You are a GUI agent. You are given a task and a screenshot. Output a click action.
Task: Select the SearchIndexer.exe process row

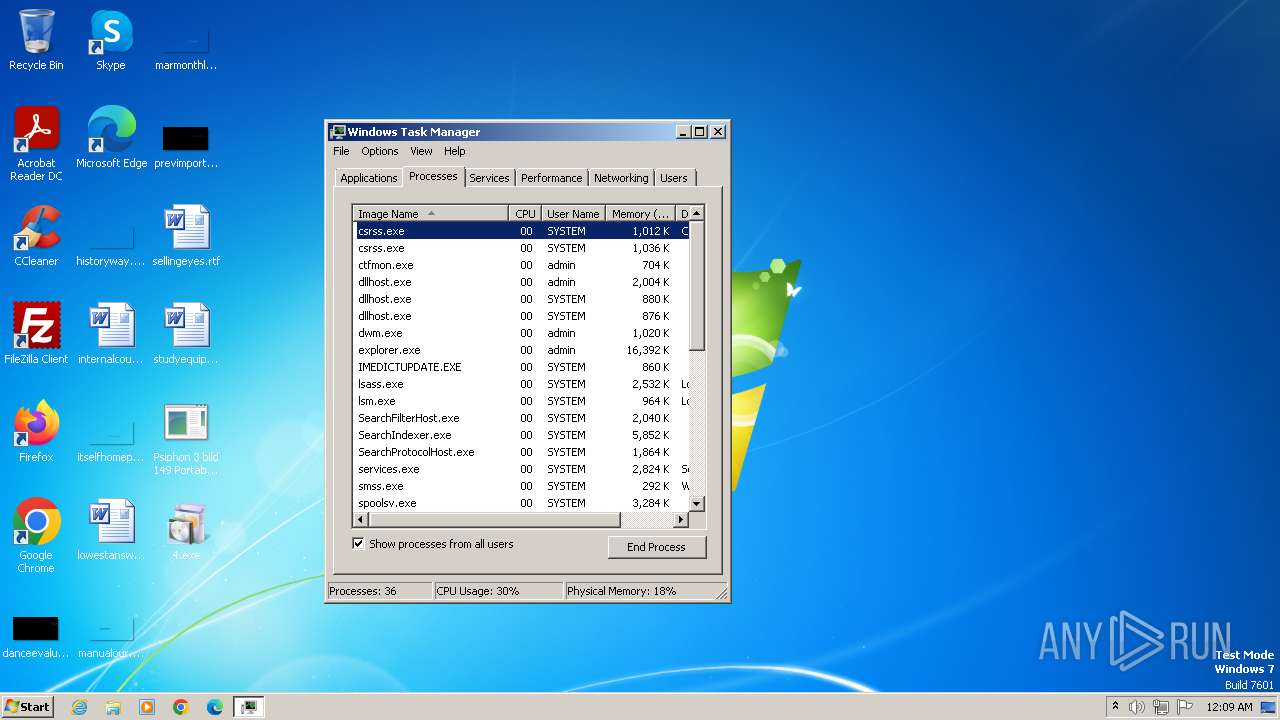[x=521, y=435]
